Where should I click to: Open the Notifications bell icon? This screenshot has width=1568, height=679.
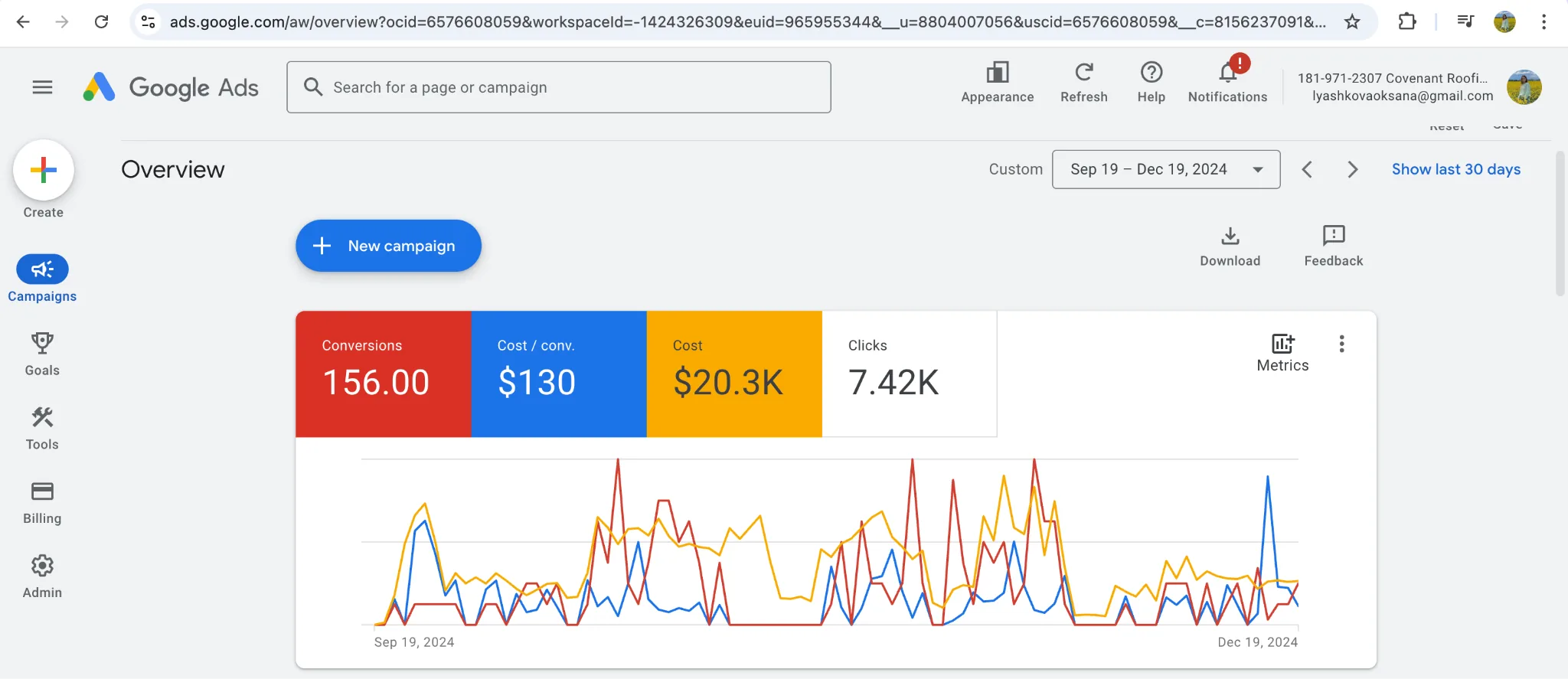click(x=1227, y=73)
